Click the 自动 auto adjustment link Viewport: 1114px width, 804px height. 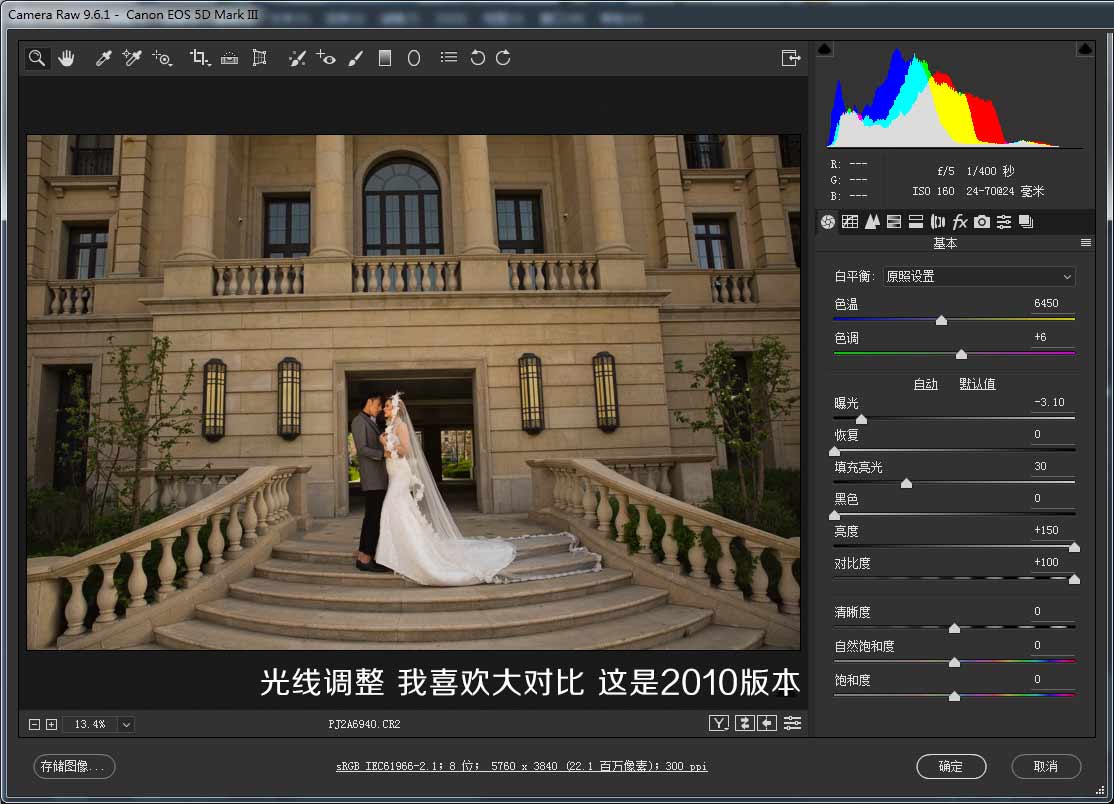926,383
